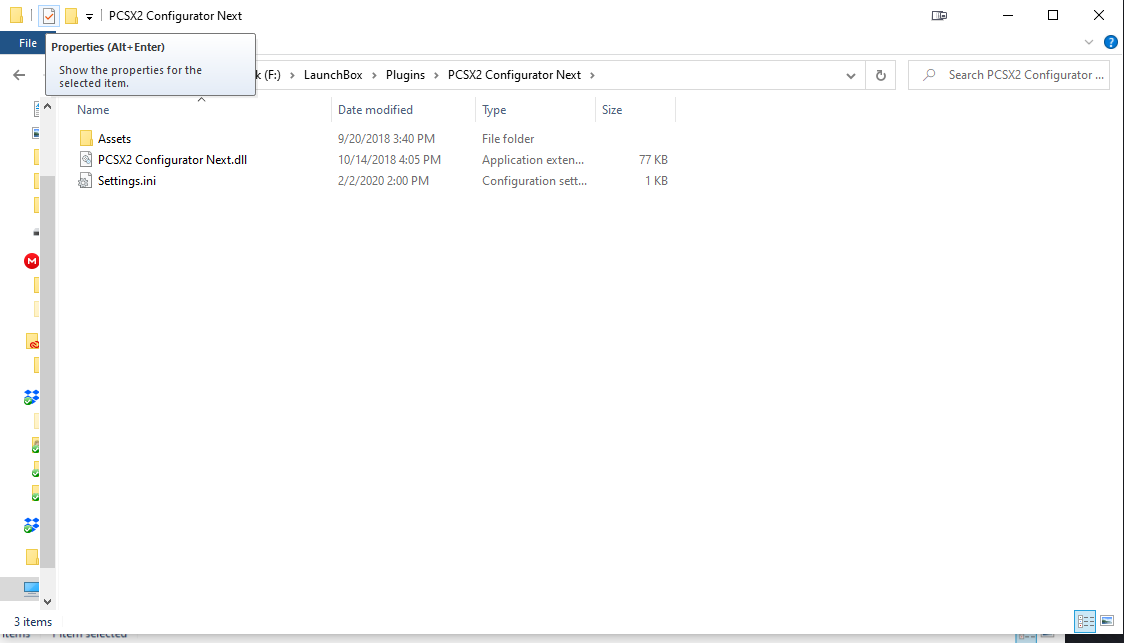The width and height of the screenshot is (1124, 643).
Task: Open the File menu
Action: click(27, 43)
